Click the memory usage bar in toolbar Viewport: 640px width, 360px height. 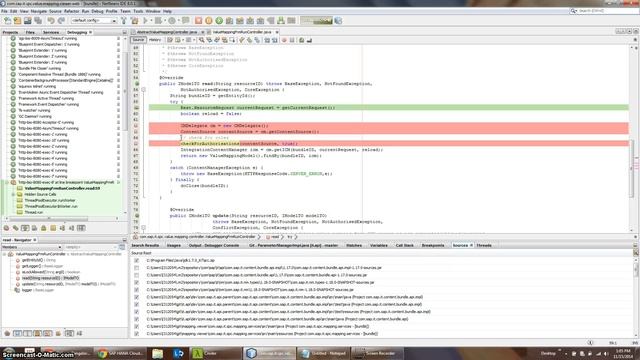click(317, 20)
